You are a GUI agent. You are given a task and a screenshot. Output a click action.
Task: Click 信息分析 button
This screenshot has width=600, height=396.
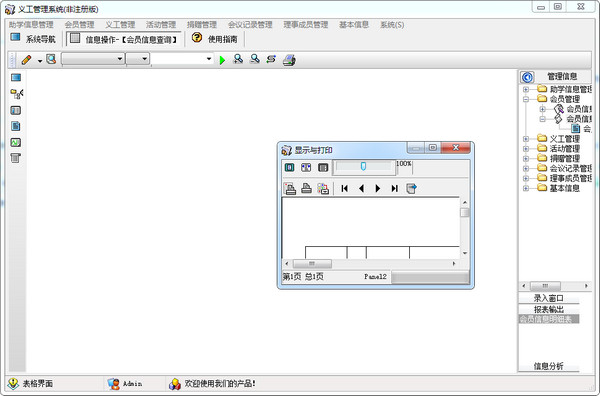point(548,366)
